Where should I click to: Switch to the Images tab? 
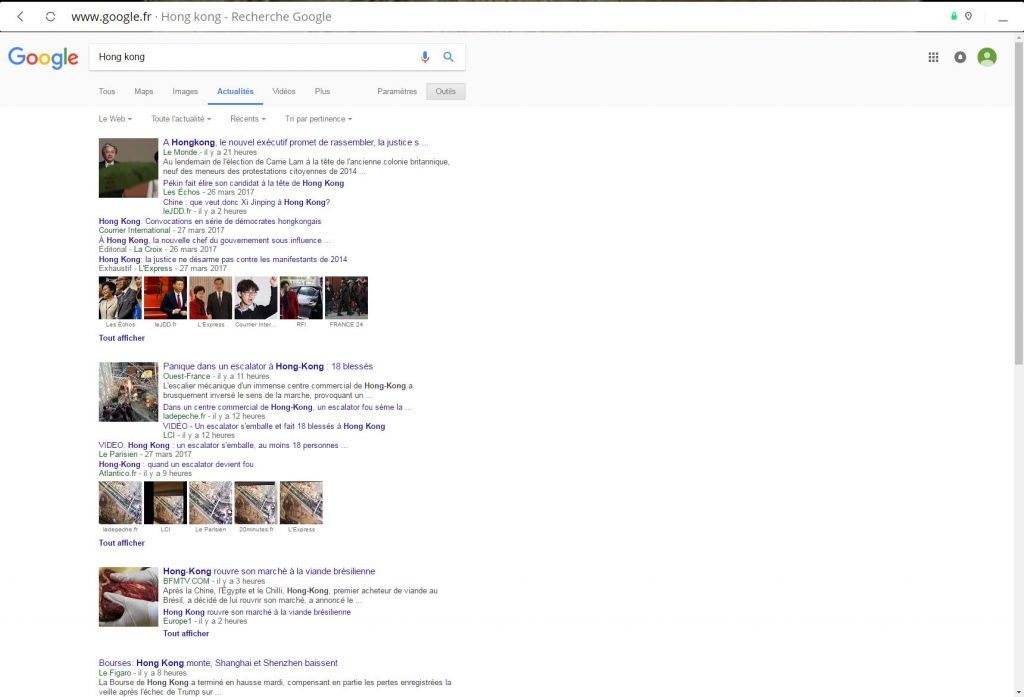point(185,91)
